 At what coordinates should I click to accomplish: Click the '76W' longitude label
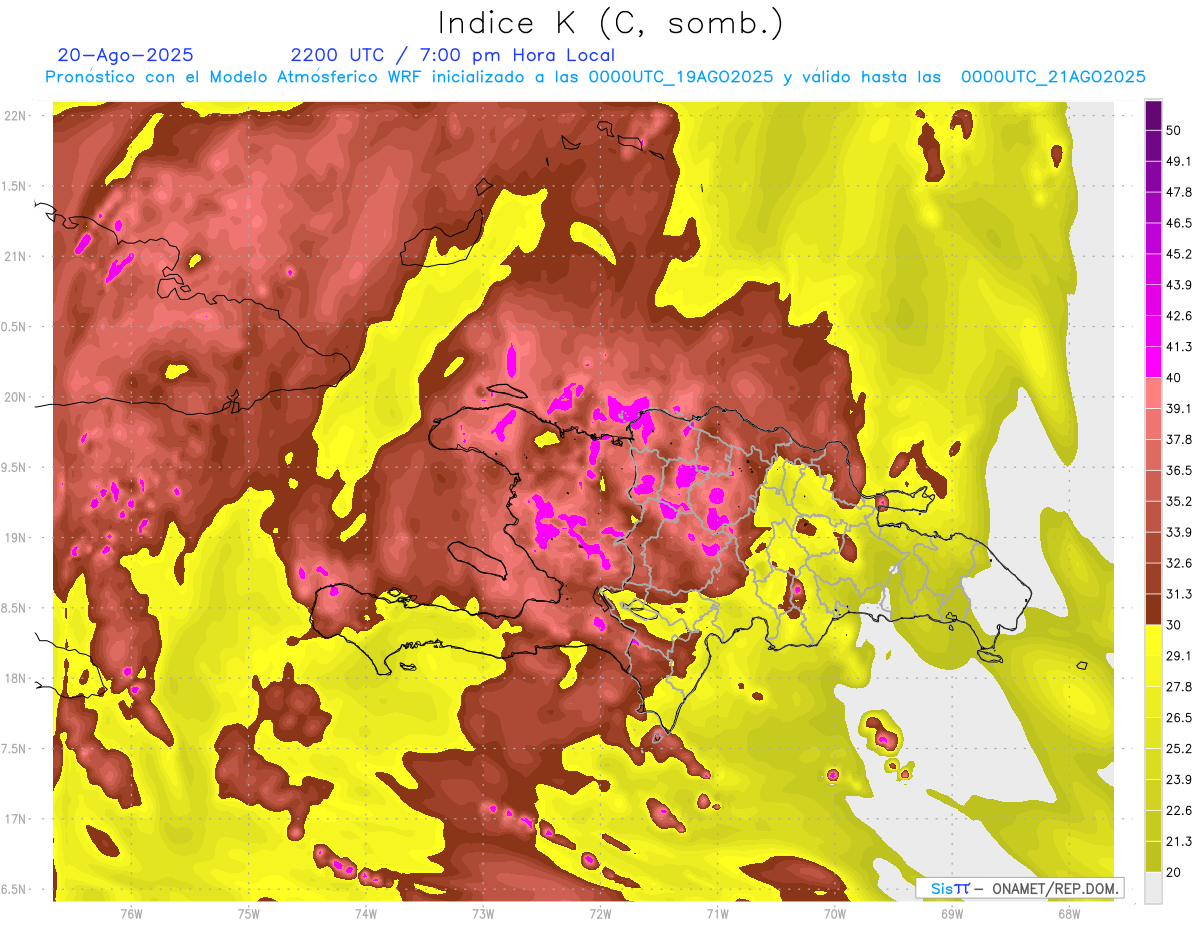[x=131, y=913]
